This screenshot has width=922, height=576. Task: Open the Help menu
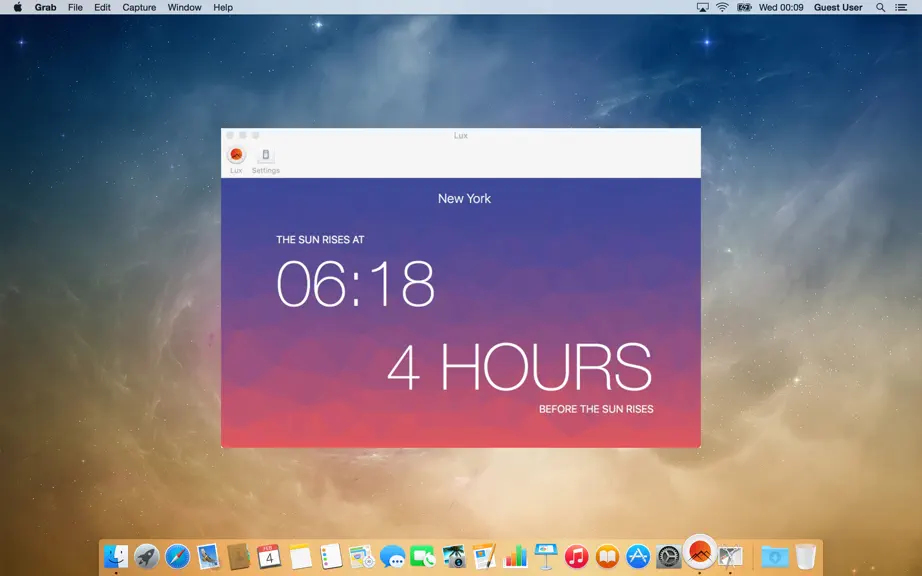coord(223,7)
